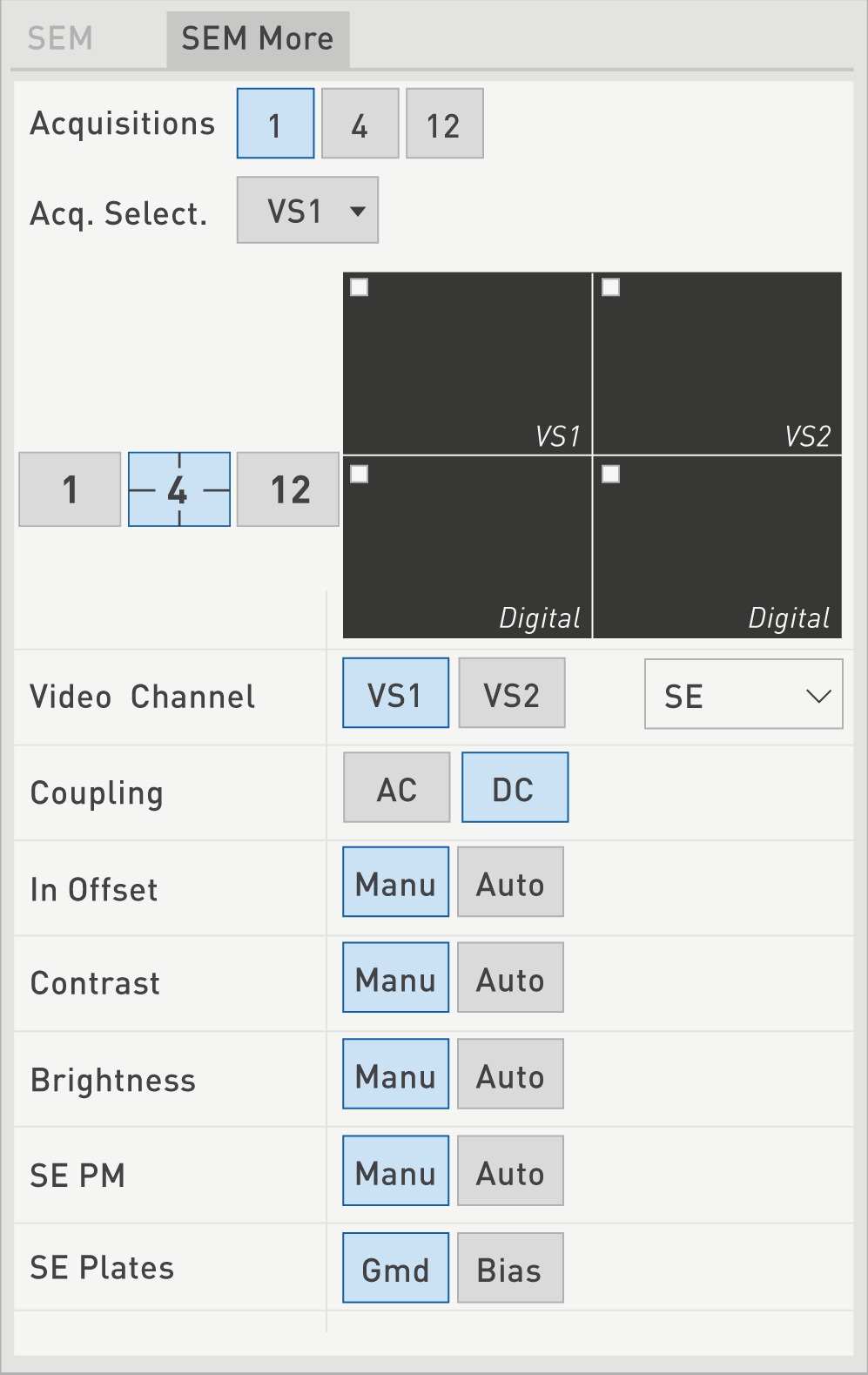
Task: Open the SEM More tab
Action: (258, 39)
